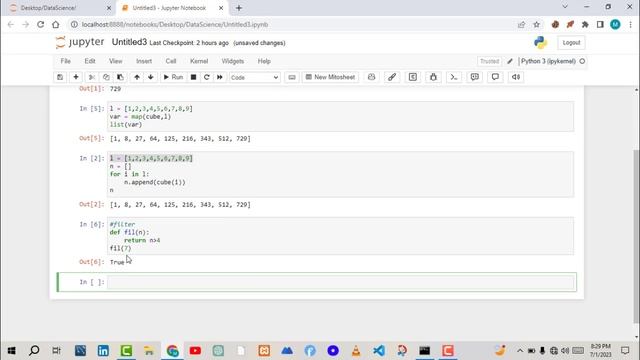Viewport: 640px width, 360px height.
Task: Open the Insert menu
Action: click(x=144, y=61)
